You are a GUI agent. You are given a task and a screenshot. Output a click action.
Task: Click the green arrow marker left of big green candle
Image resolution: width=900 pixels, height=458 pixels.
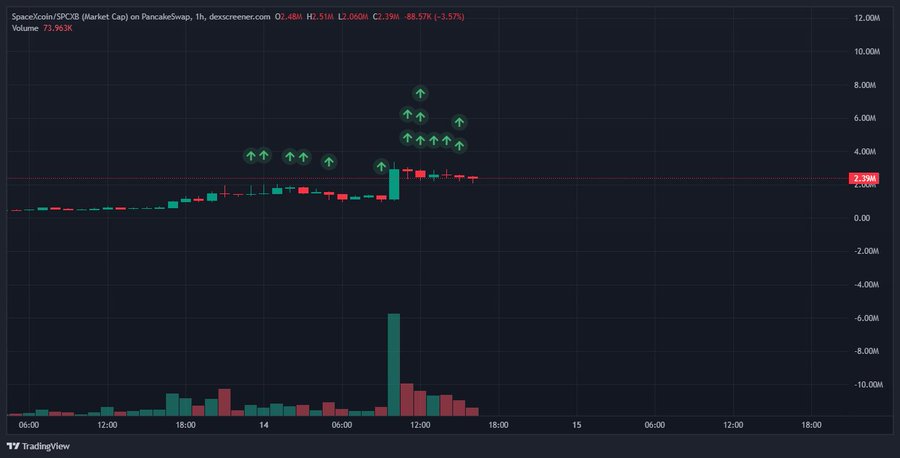381,167
